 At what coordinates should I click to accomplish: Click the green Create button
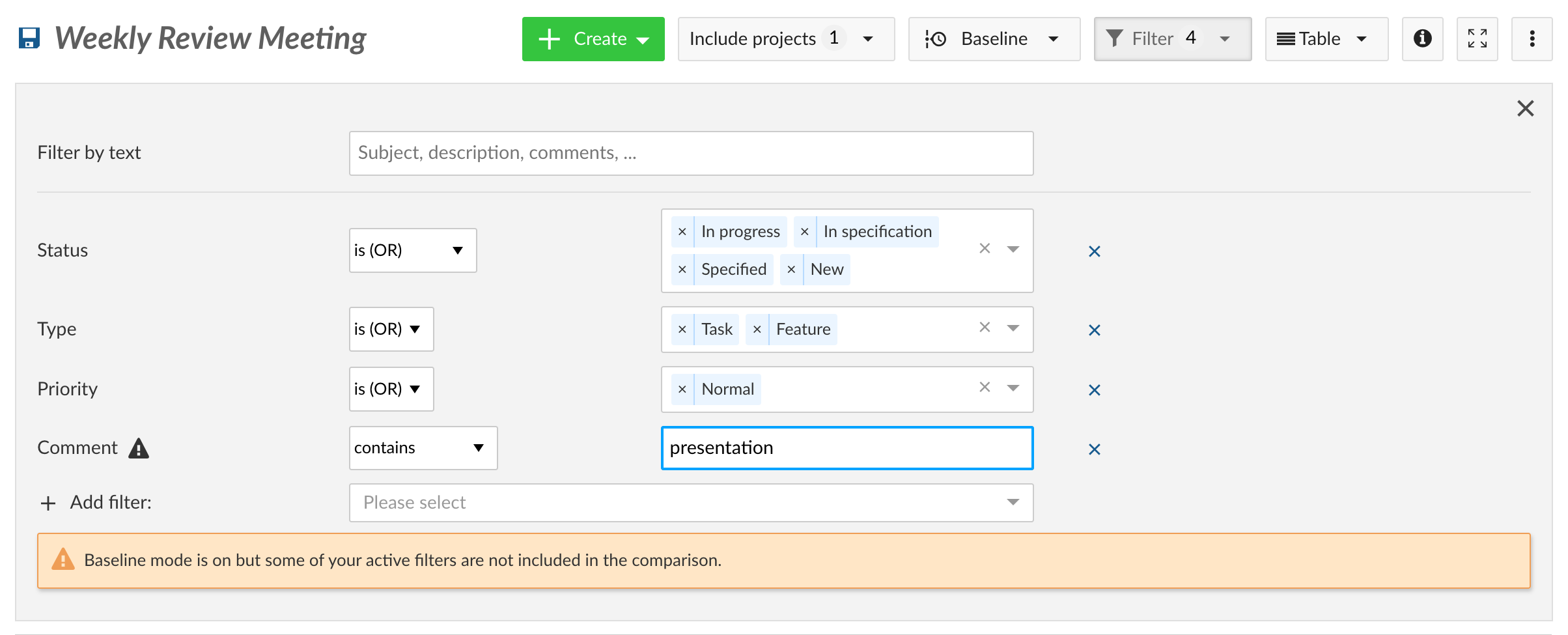[x=593, y=39]
